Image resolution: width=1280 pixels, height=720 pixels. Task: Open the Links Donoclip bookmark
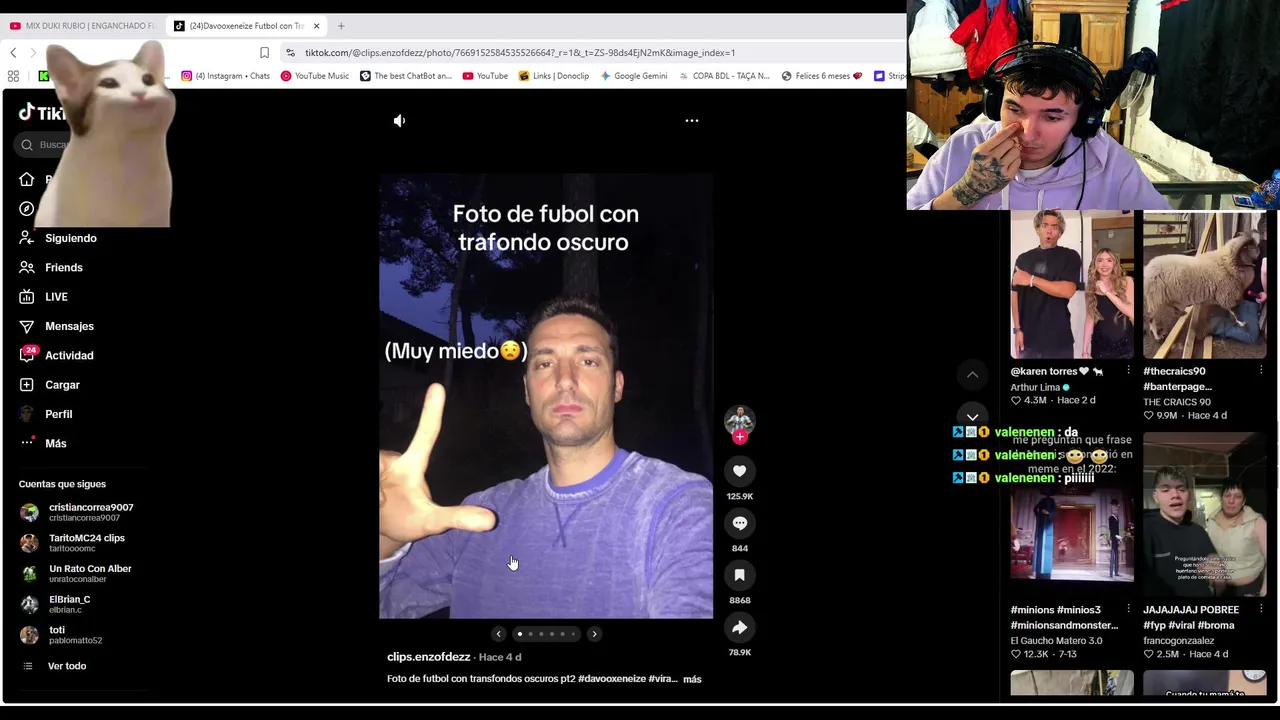(554, 76)
